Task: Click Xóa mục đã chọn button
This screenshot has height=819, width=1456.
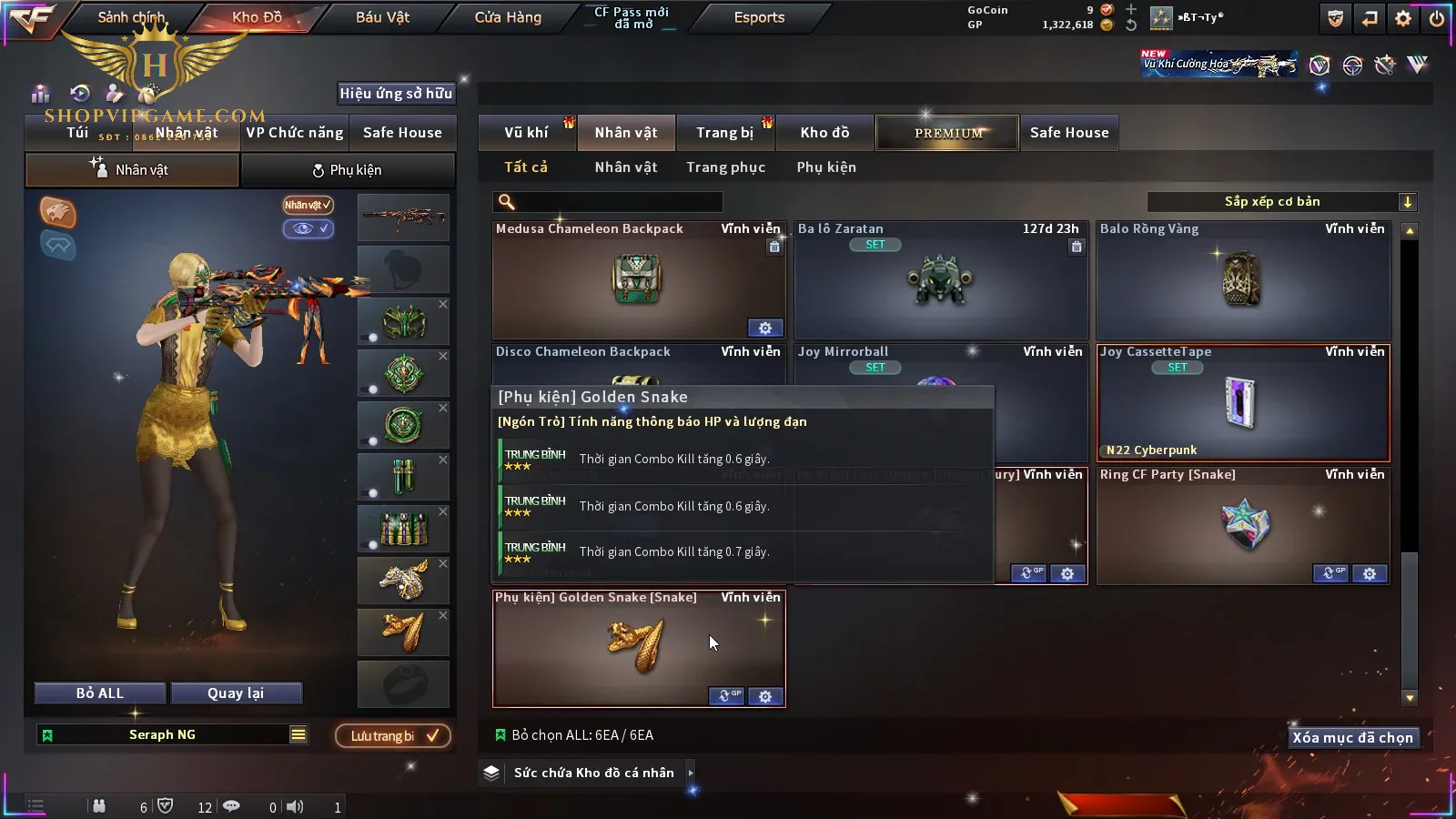Action: point(1353,738)
